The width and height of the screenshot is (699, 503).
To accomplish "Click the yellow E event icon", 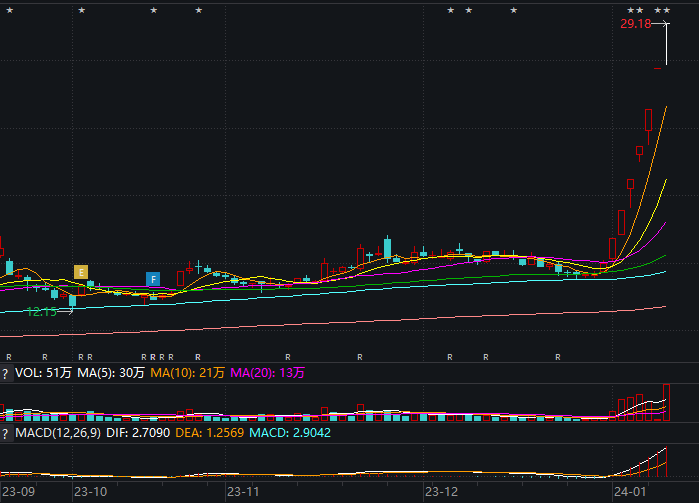I will pos(81,272).
